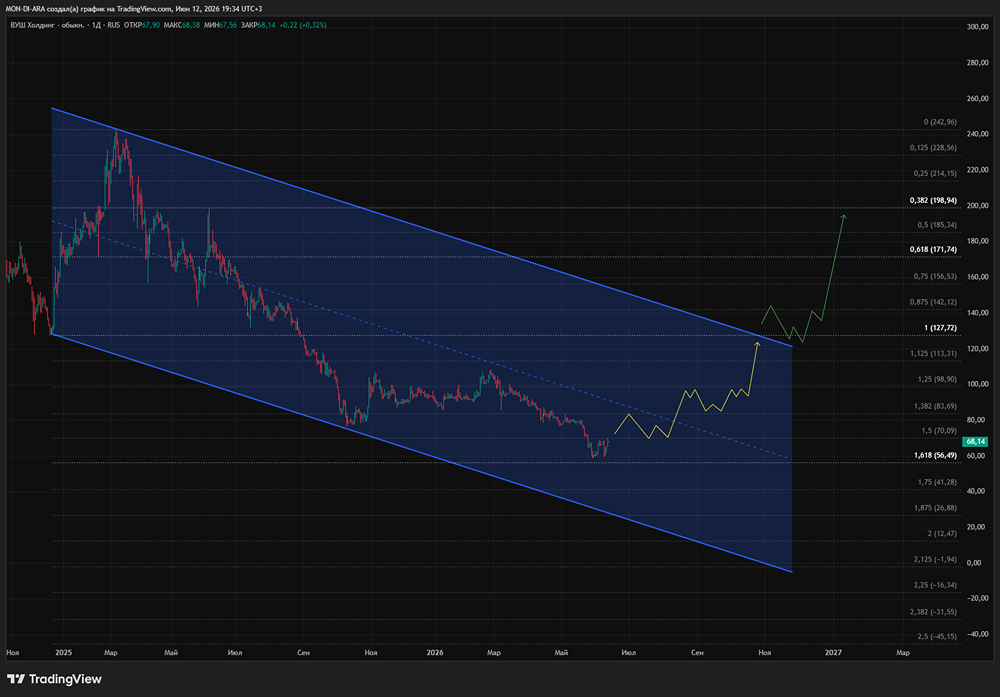Click the МАКС 68,38 high value
Screen dimensions: 1000x697
click(182, 25)
